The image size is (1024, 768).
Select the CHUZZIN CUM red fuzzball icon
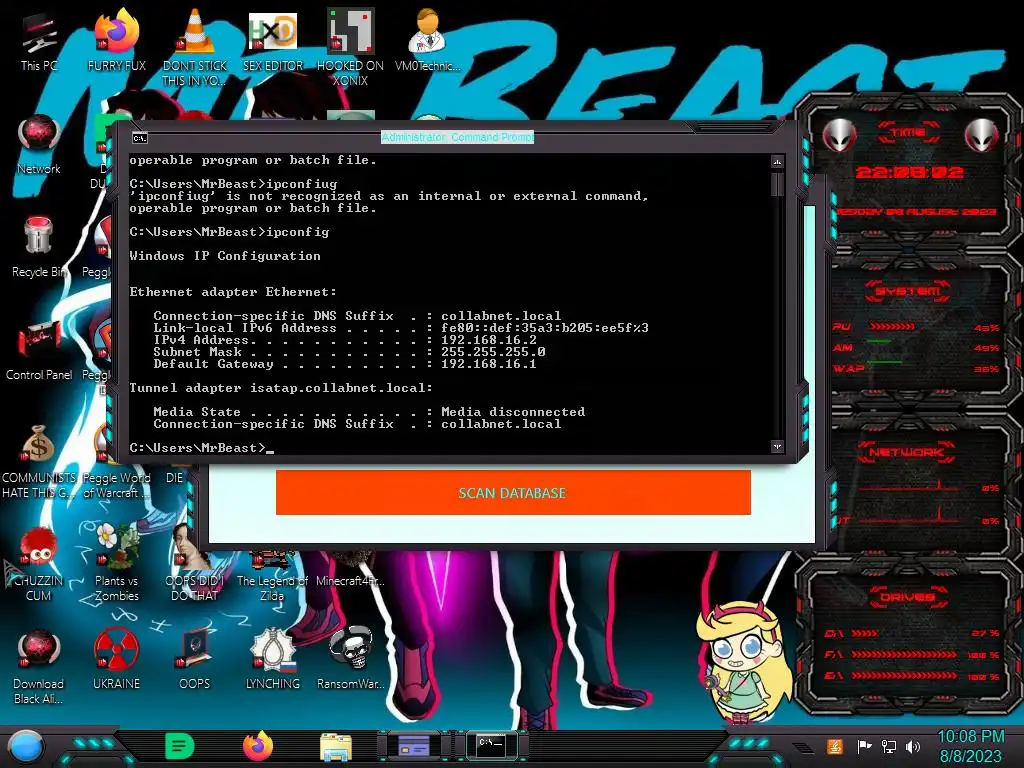click(x=39, y=564)
